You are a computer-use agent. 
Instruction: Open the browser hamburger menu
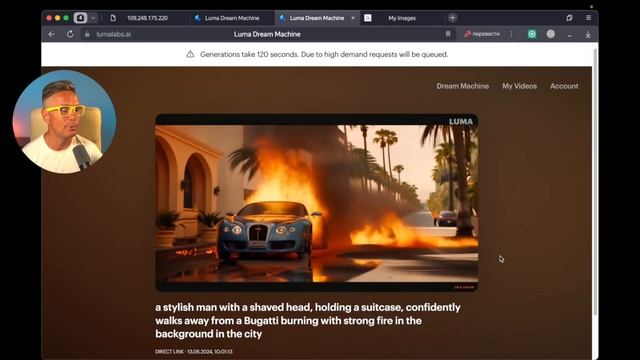tap(588, 18)
